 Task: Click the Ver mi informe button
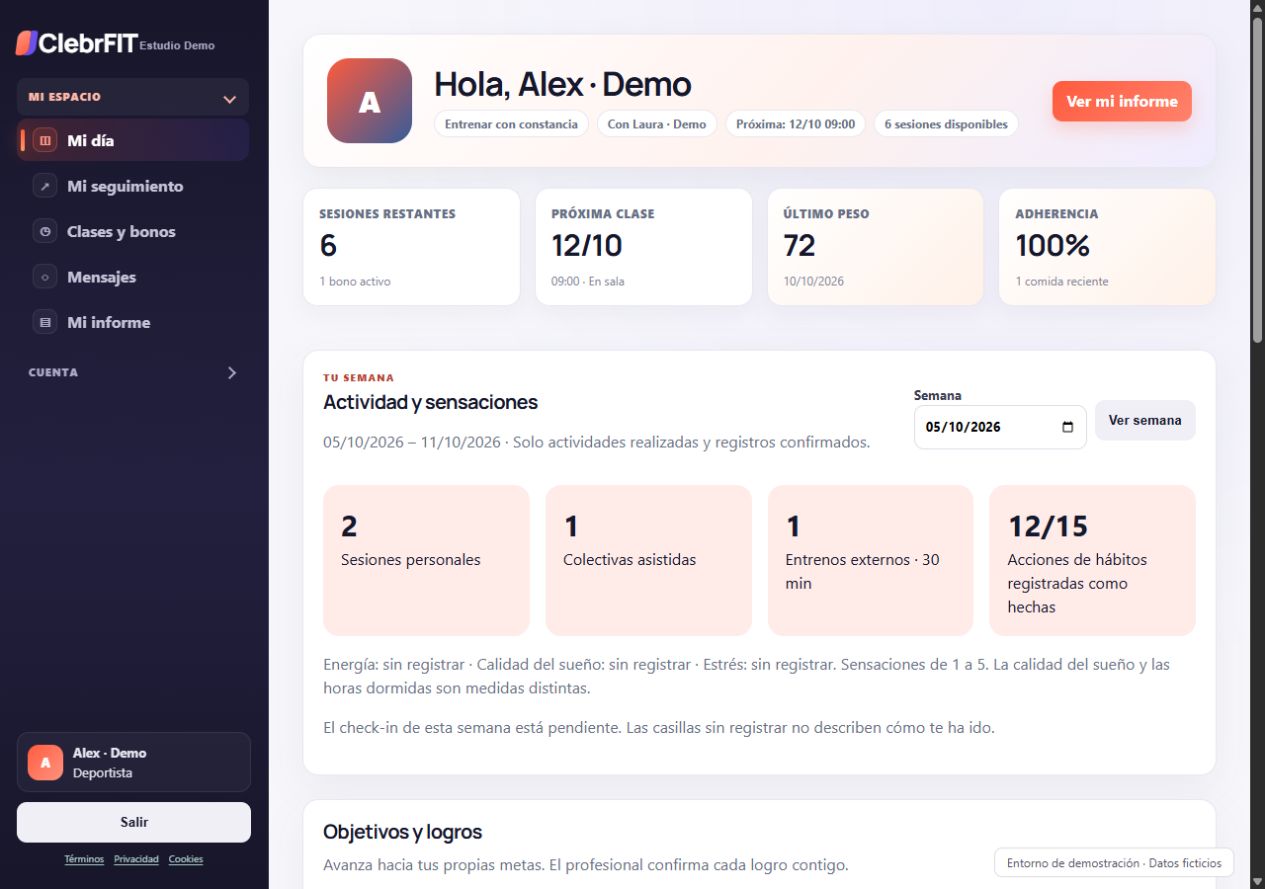point(1122,101)
